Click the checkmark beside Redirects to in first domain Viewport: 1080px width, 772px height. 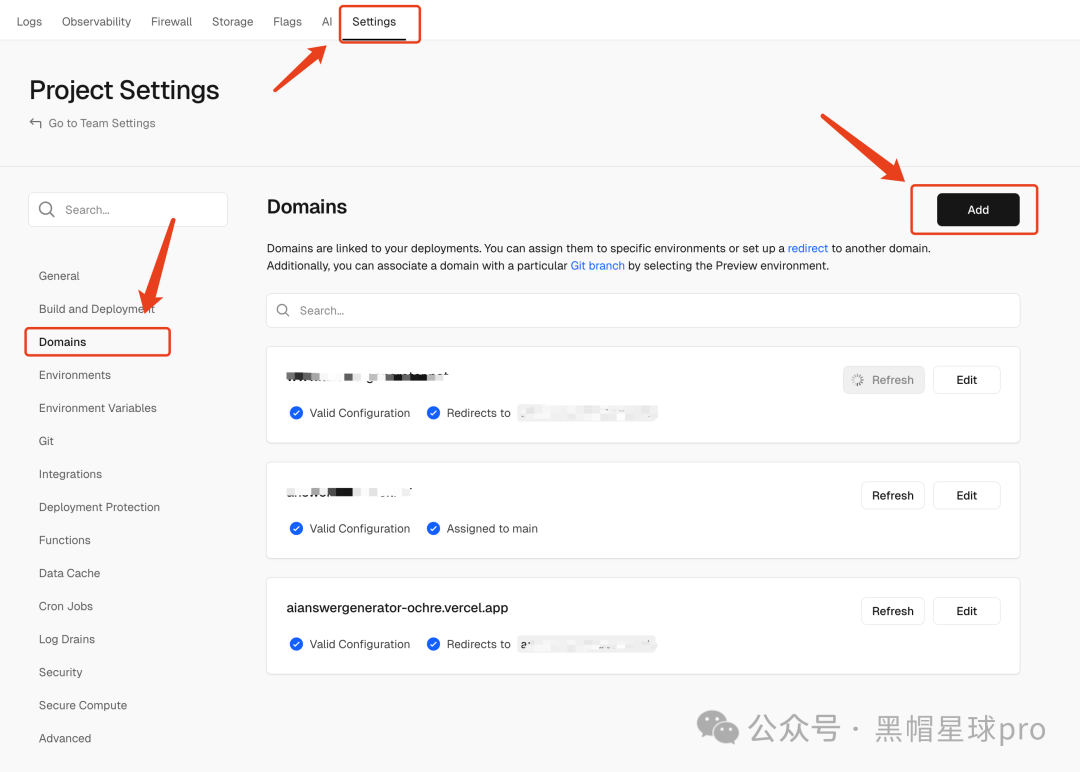433,413
